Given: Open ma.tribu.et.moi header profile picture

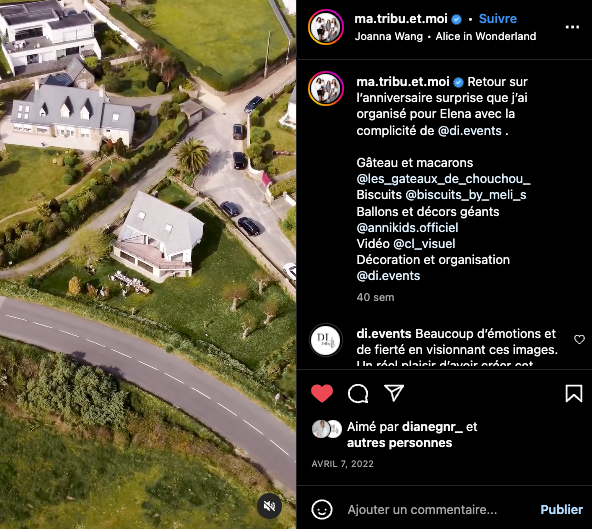Looking at the screenshot, I should coord(326,28).
